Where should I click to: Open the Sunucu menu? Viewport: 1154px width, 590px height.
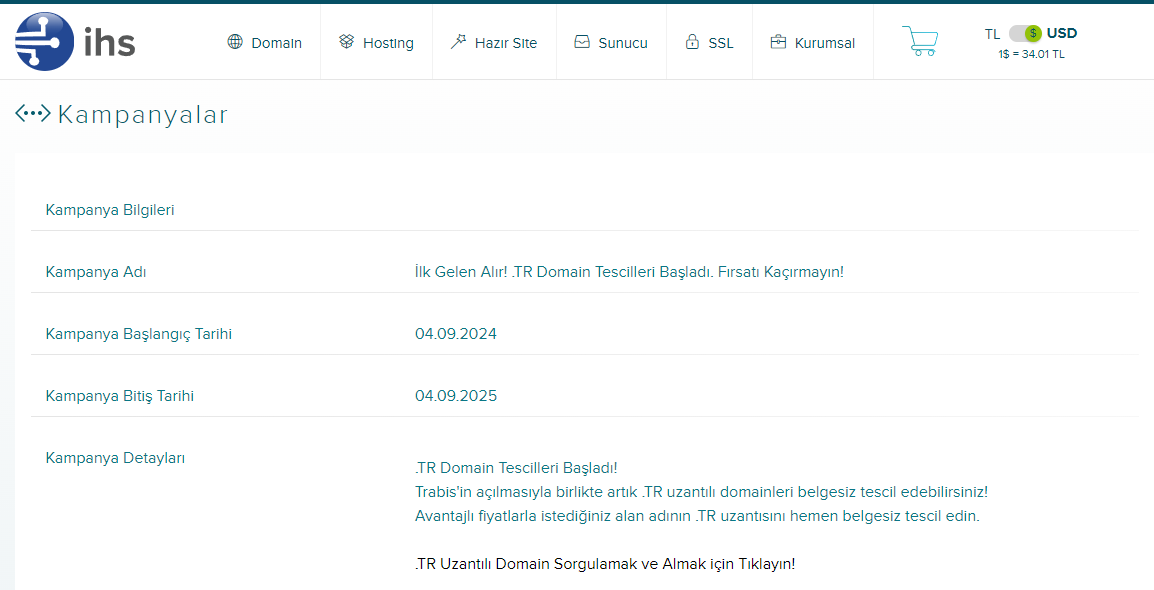pyautogui.click(x=623, y=43)
